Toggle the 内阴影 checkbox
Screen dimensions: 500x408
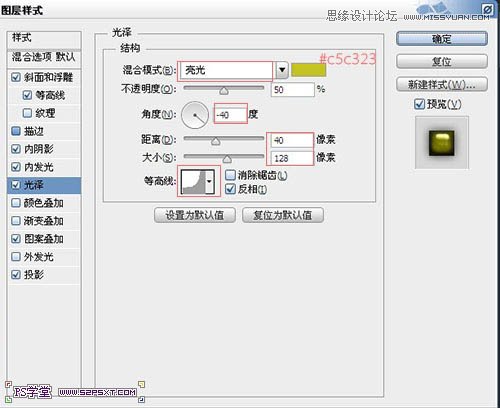point(16,149)
